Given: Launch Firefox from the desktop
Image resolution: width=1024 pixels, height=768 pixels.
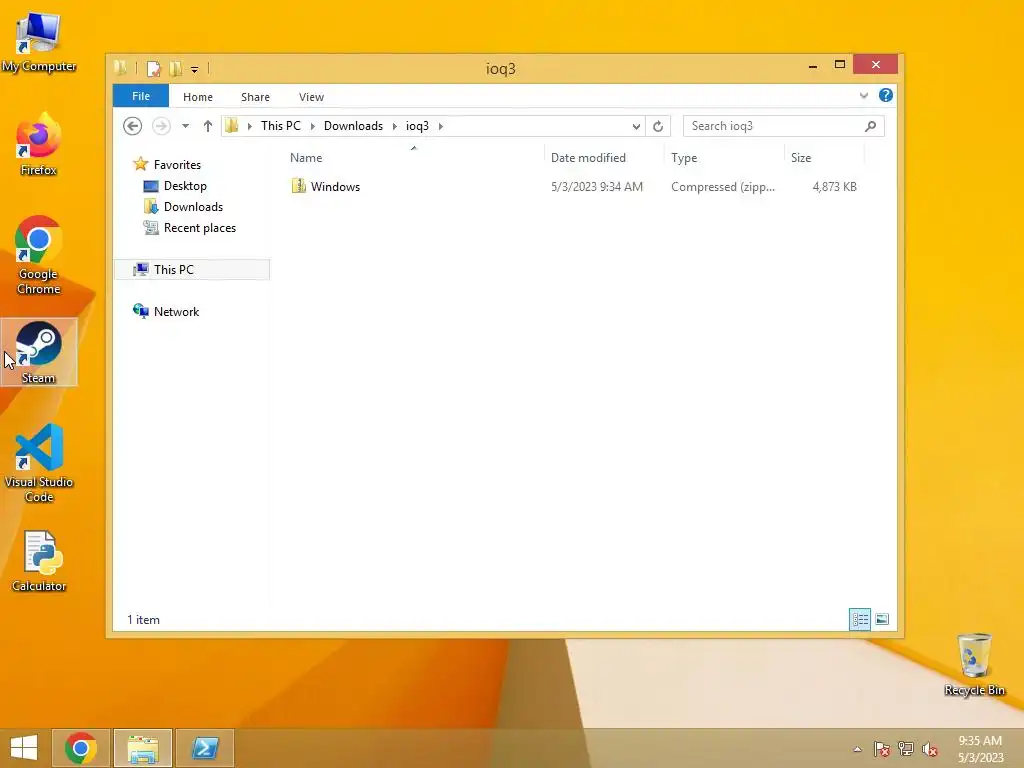Looking at the screenshot, I should pyautogui.click(x=39, y=144).
